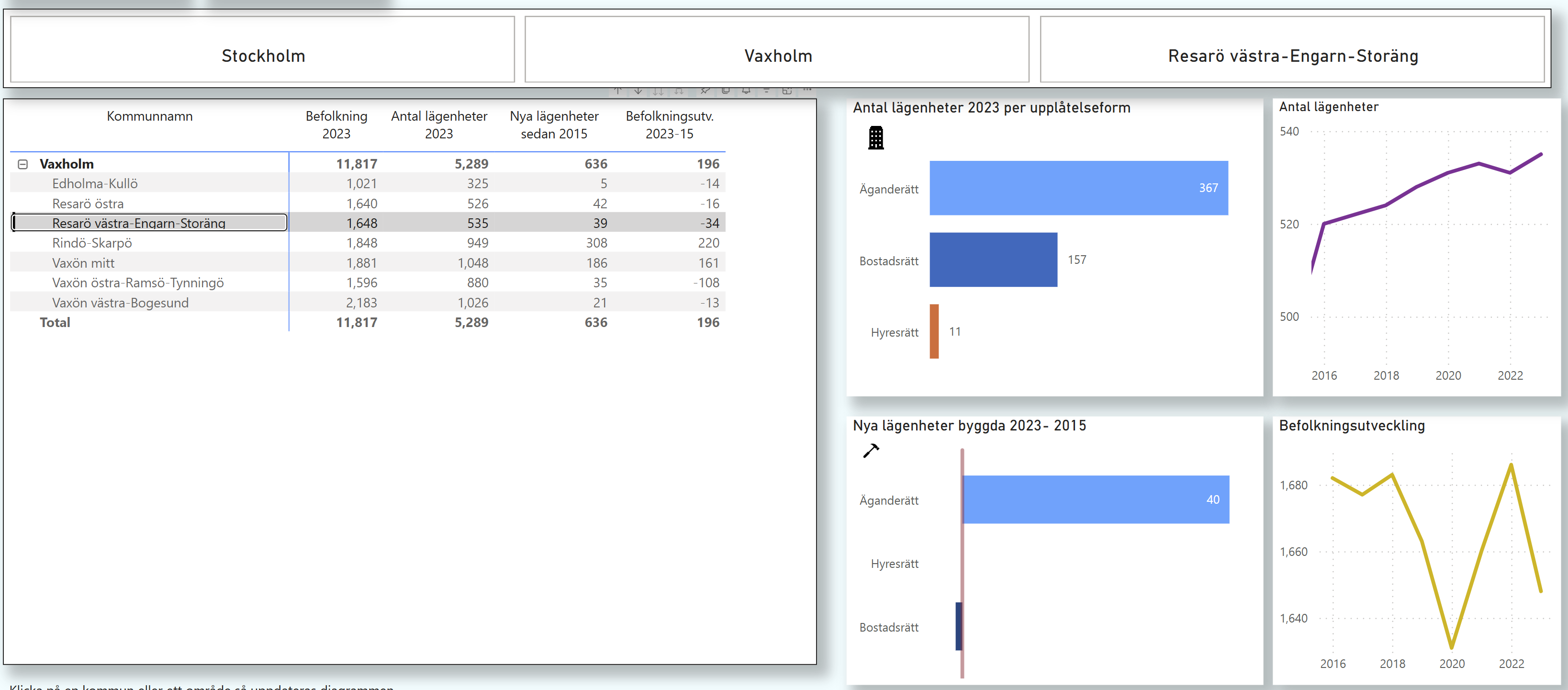Click the focus mode icon
Screen dimensions: 1568x690
[787, 91]
